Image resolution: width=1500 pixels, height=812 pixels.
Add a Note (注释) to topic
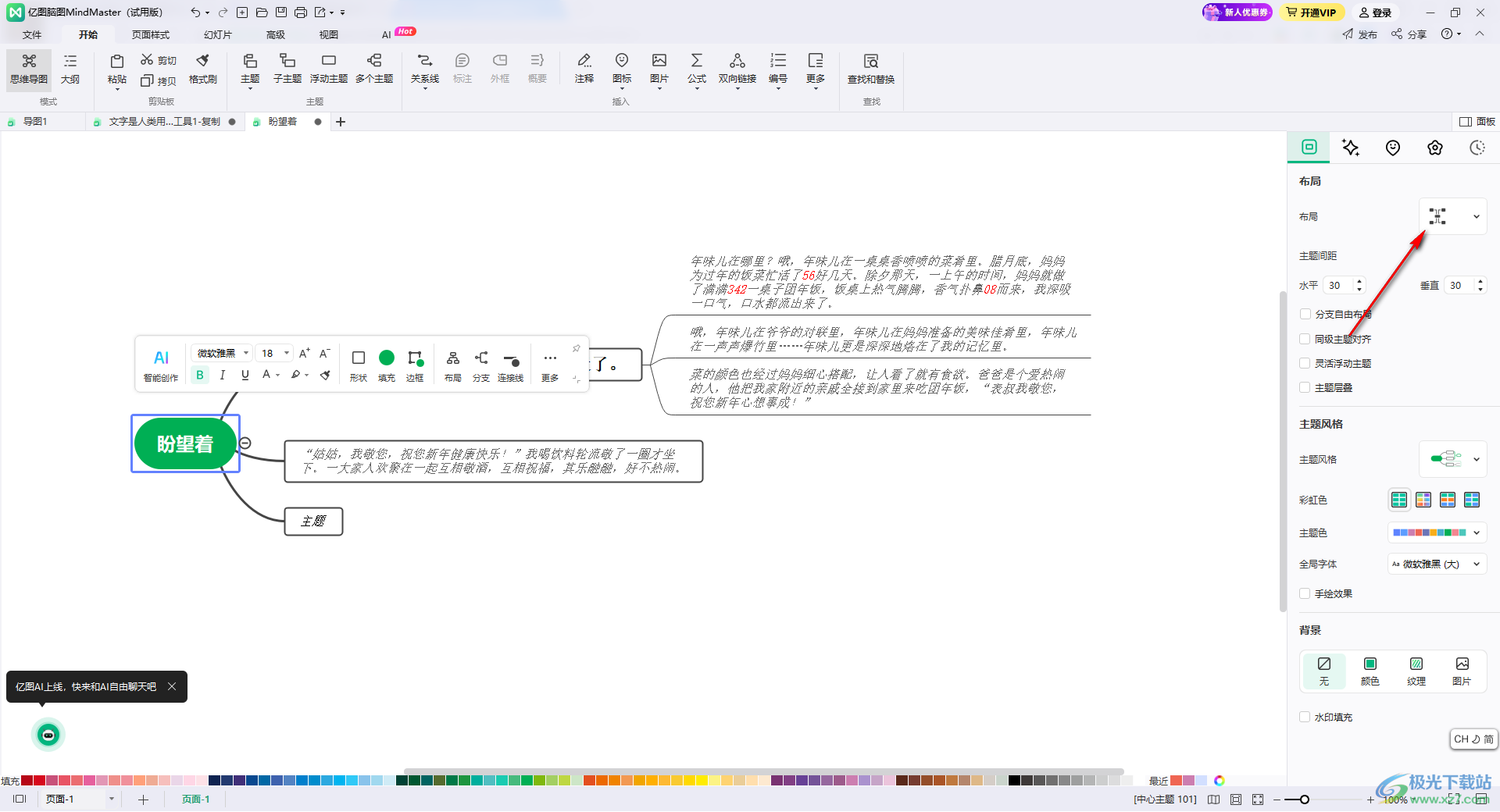584,69
